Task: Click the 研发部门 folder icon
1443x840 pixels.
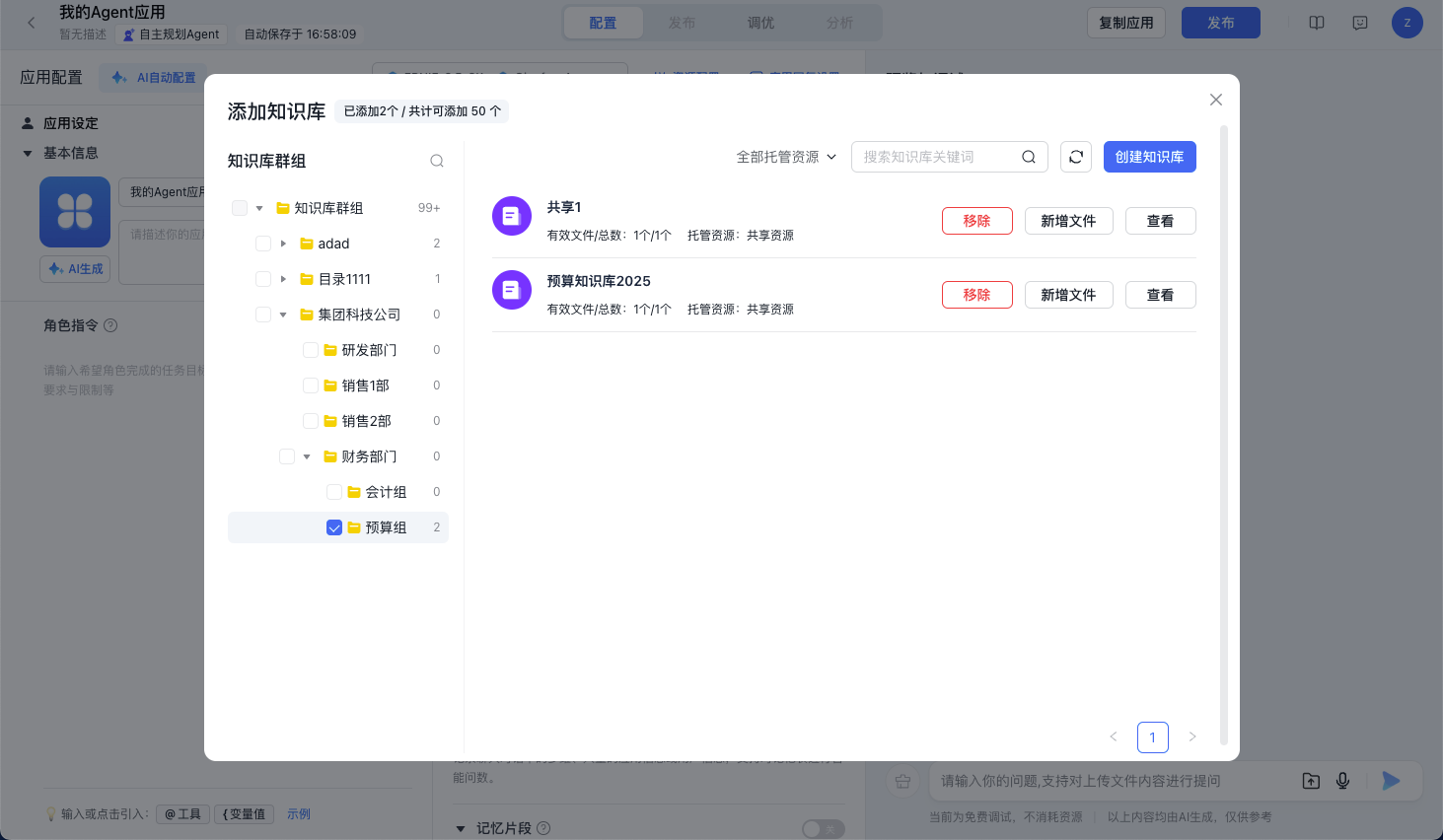Action: tap(330, 350)
